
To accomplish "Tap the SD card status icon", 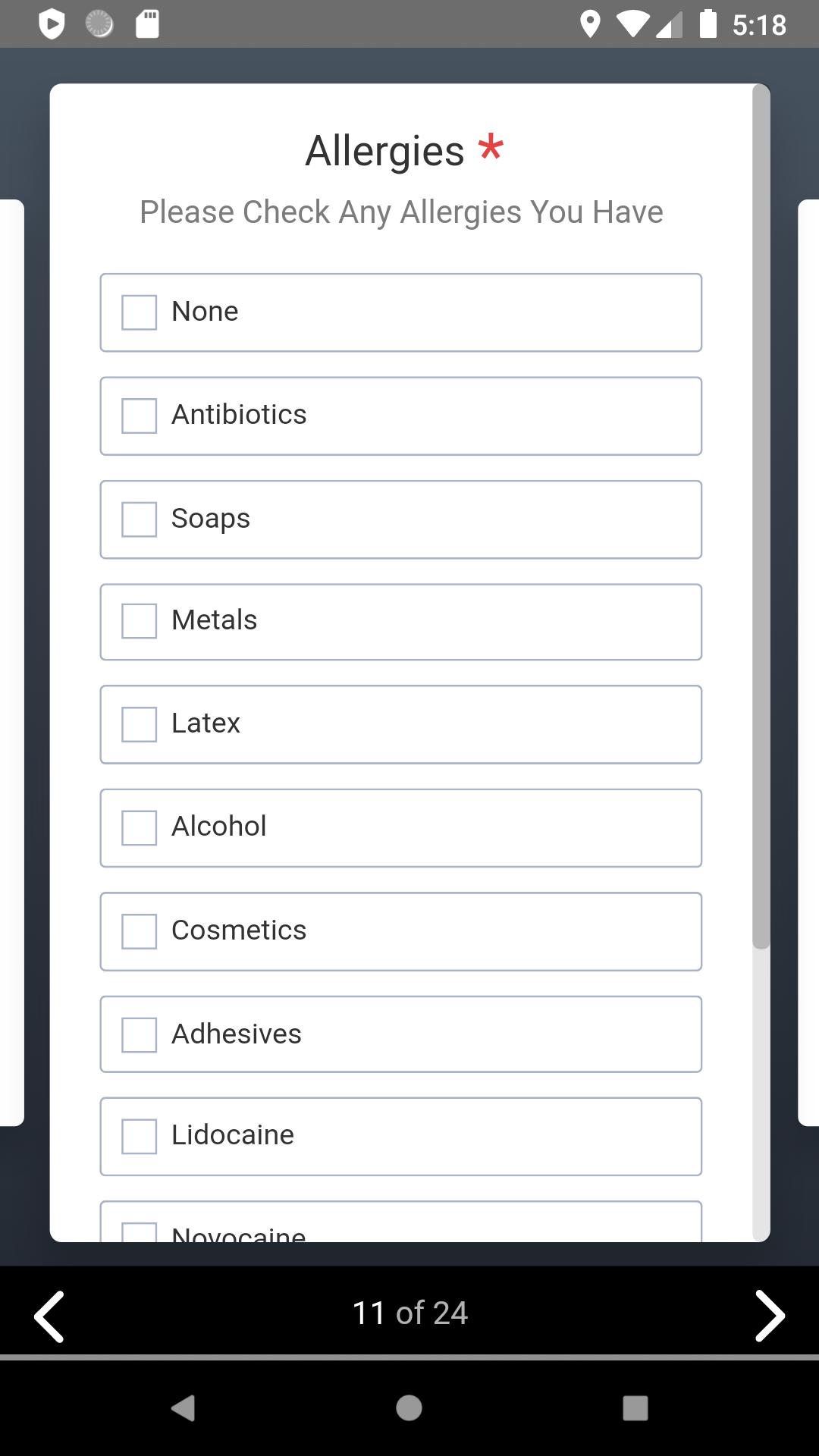I will coord(147,24).
